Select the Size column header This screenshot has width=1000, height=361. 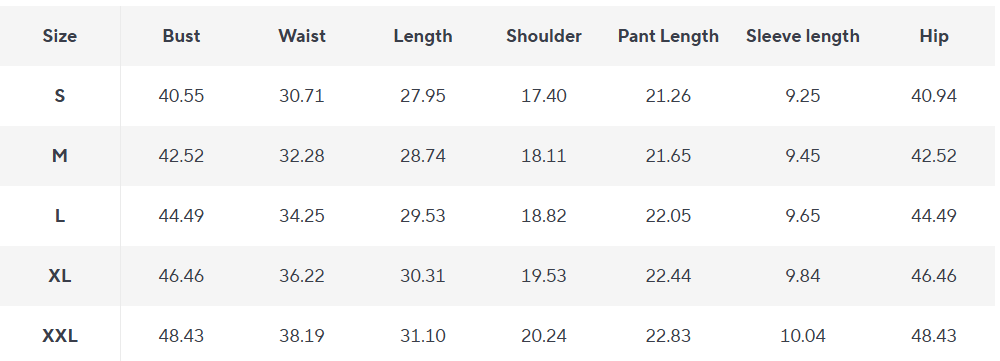pyautogui.click(x=59, y=36)
